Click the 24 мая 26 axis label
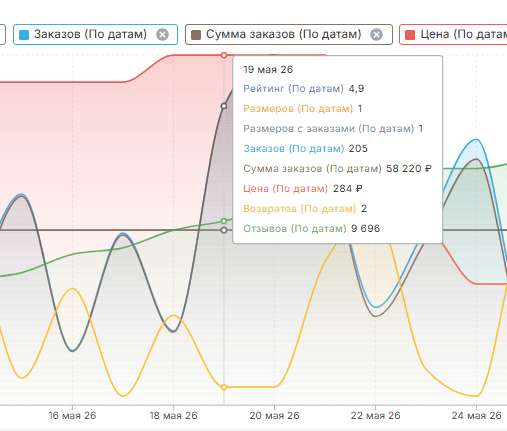 (476, 416)
